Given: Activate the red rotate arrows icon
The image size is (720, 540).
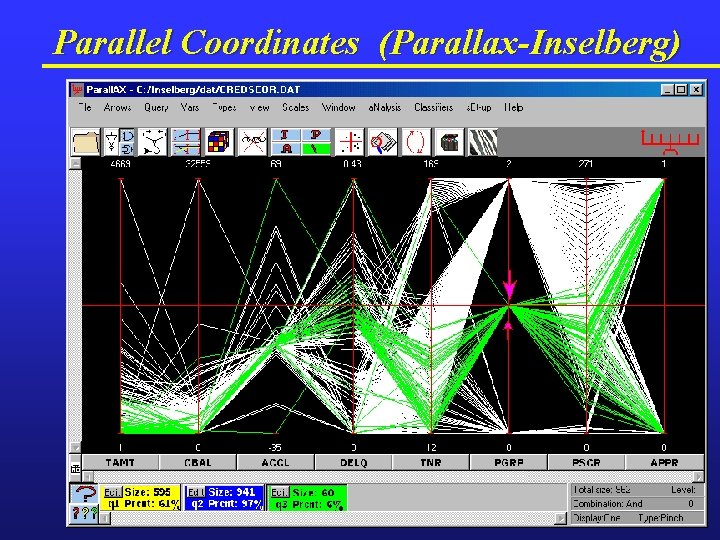Looking at the screenshot, I should 416,142.
